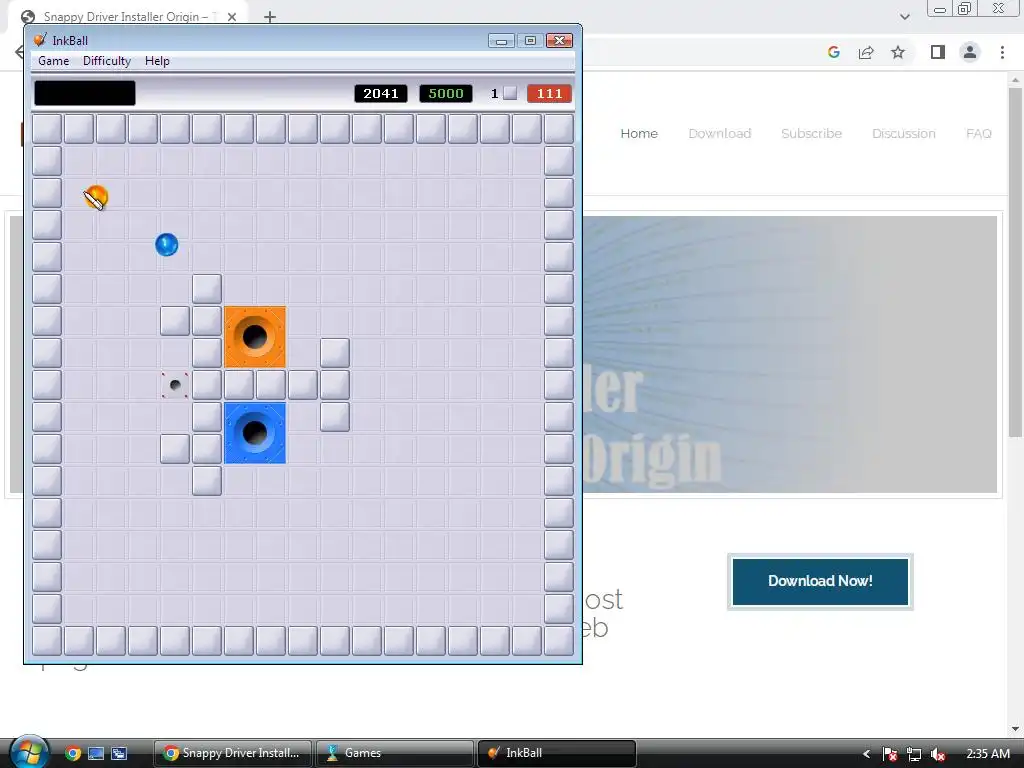1024x768 pixels.
Task: Minimize the InkBall window
Action: click(501, 40)
